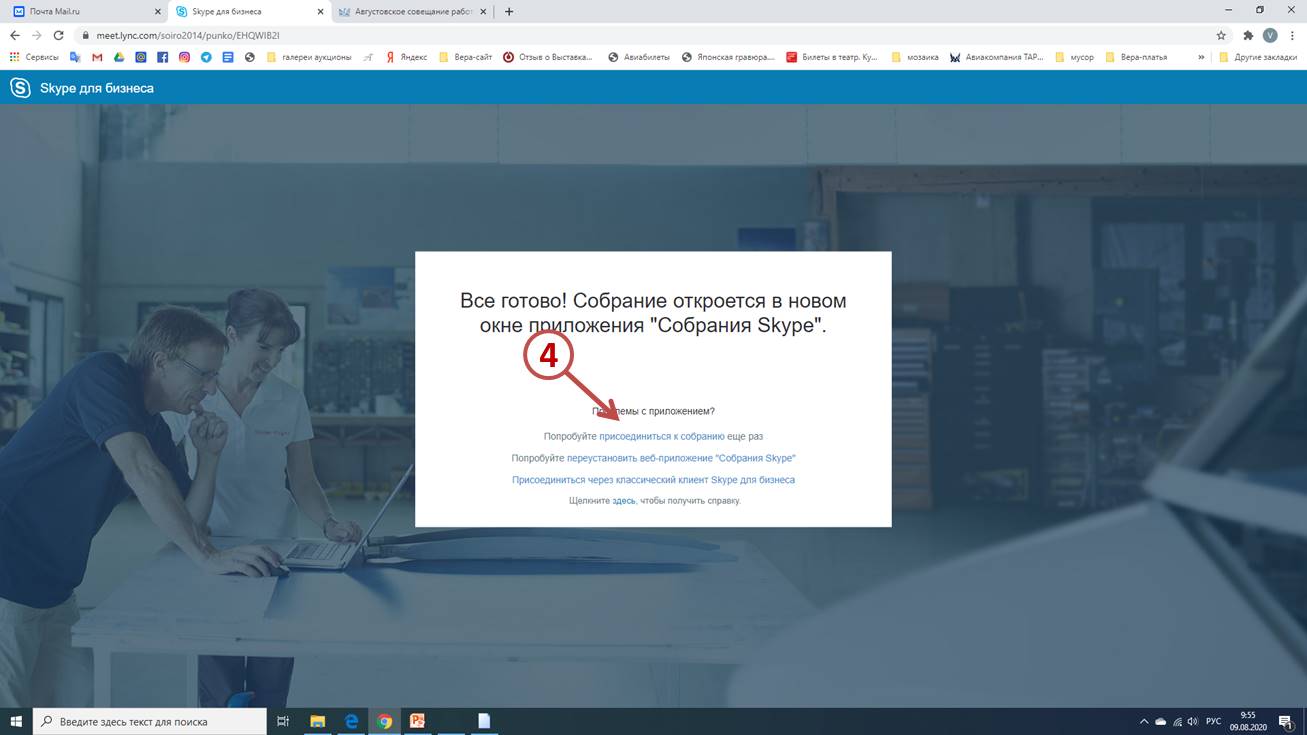Open PowerPoint from the taskbar
The height and width of the screenshot is (735, 1307).
coord(418,721)
